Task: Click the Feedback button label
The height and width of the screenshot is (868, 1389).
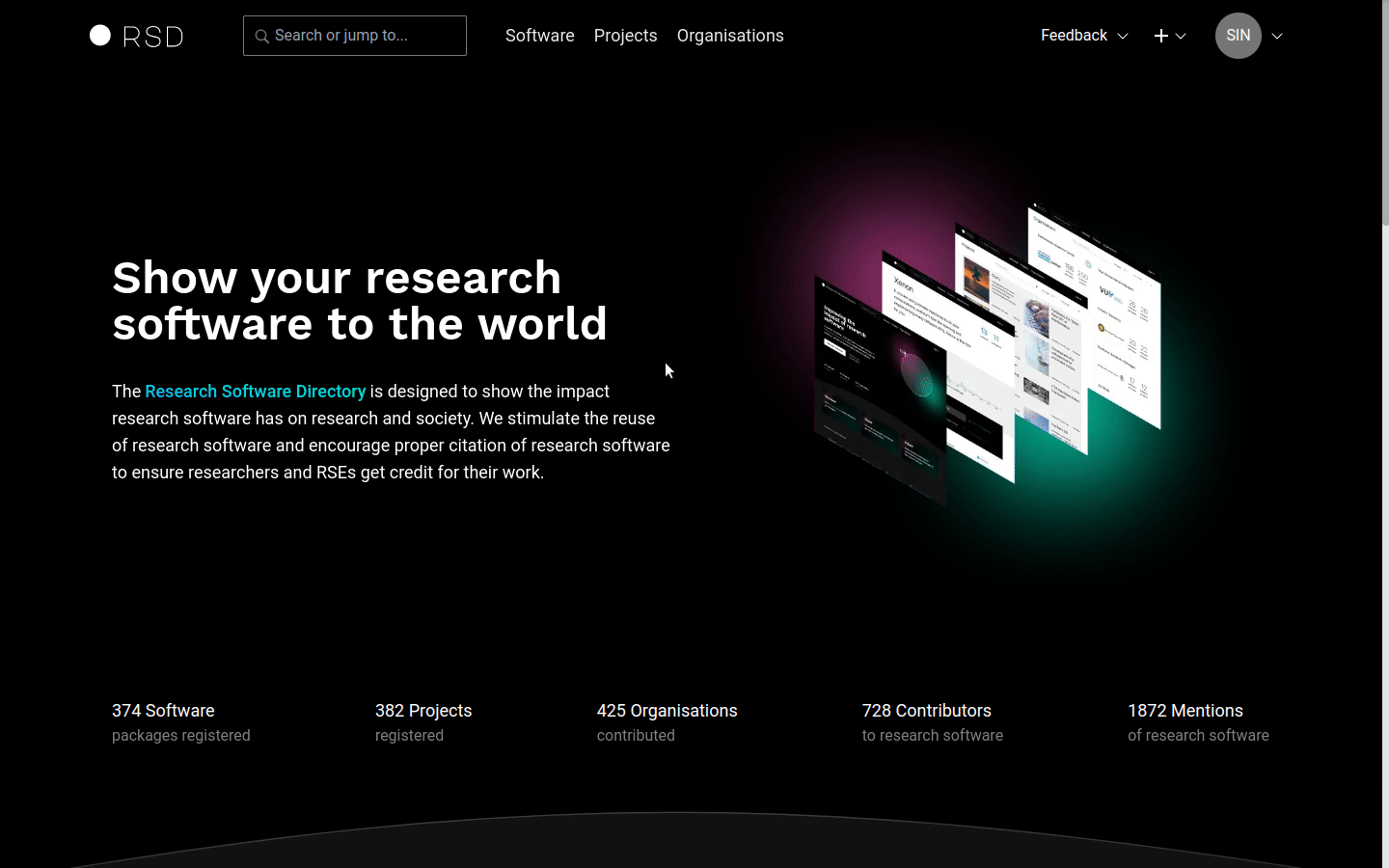Action: 1074,36
